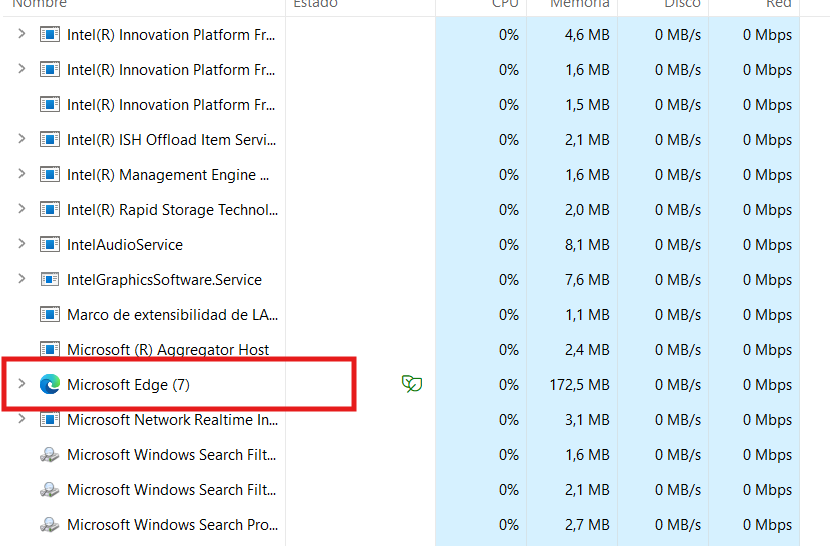
Task: Expand the IntelAudioService process tree
Action: point(22,244)
